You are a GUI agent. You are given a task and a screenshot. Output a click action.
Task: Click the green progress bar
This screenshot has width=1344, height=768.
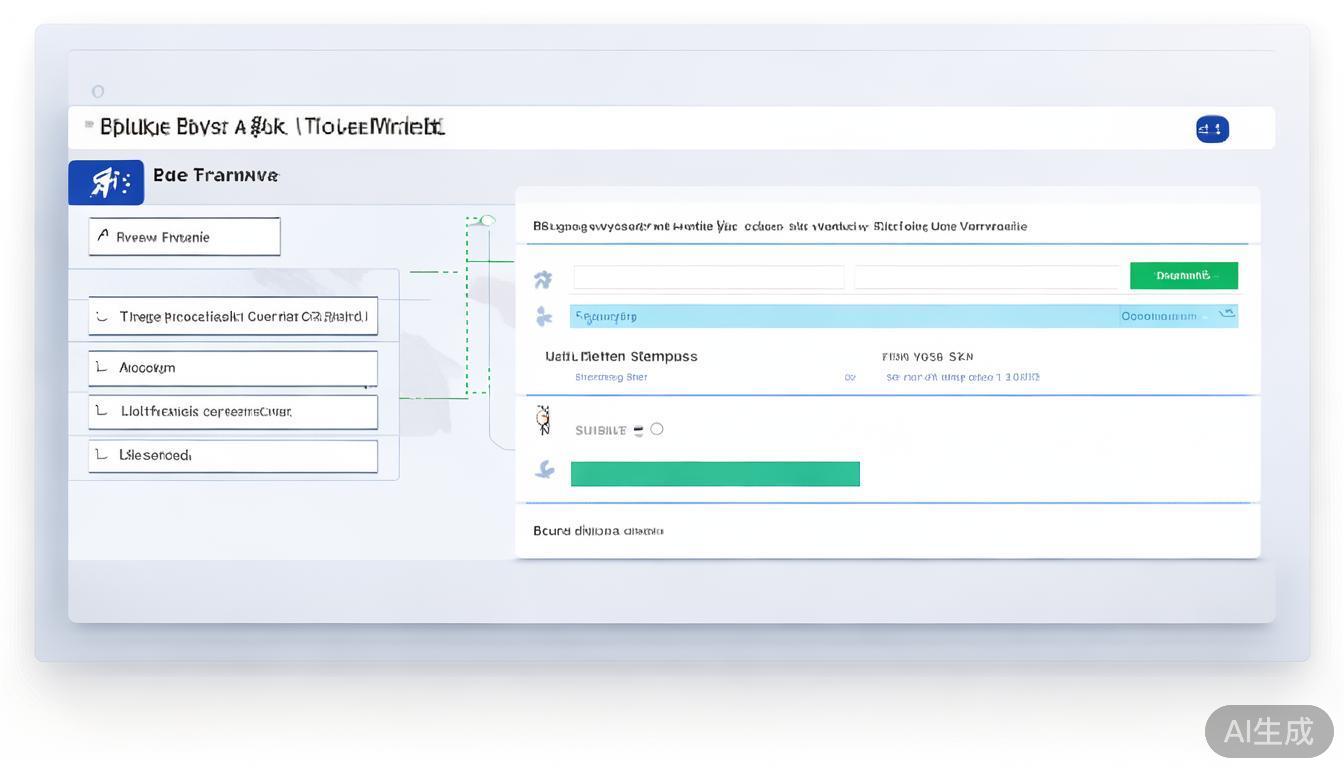click(715, 474)
